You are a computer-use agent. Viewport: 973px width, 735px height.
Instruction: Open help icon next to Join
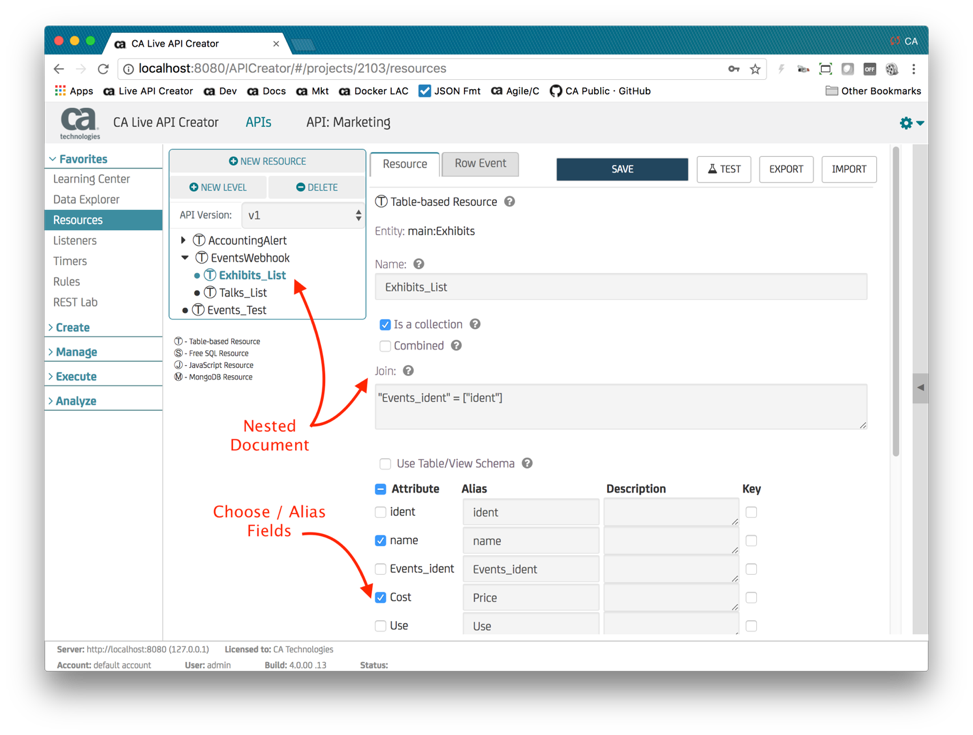(x=408, y=371)
